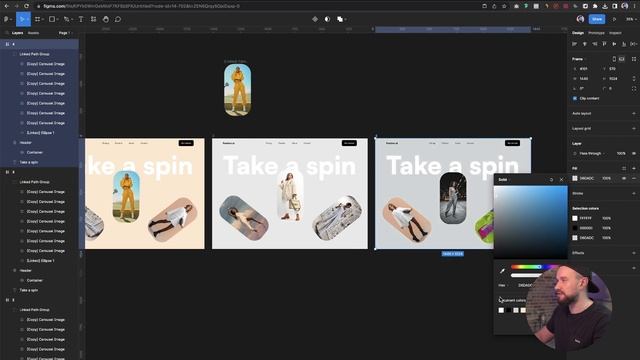The image size is (640, 360).
Task: Switch to the Layers tab
Action: (x=18, y=33)
